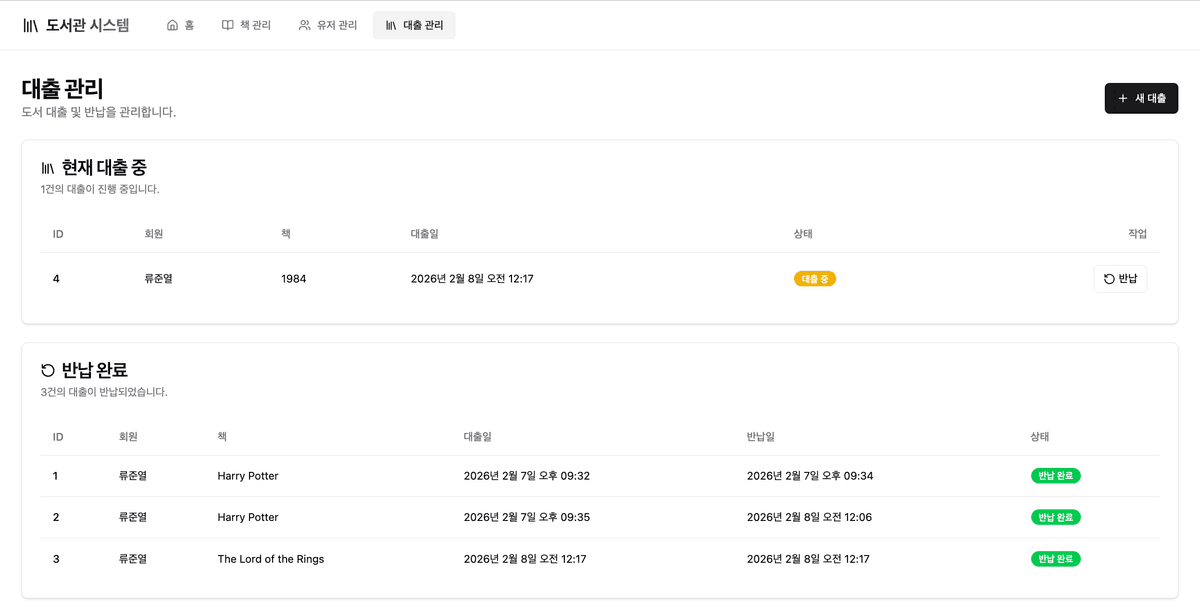Viewport: 1200px width, 614px height.
Task: Click the 대출일 column header in 반납 완료 table
Action: point(477,437)
